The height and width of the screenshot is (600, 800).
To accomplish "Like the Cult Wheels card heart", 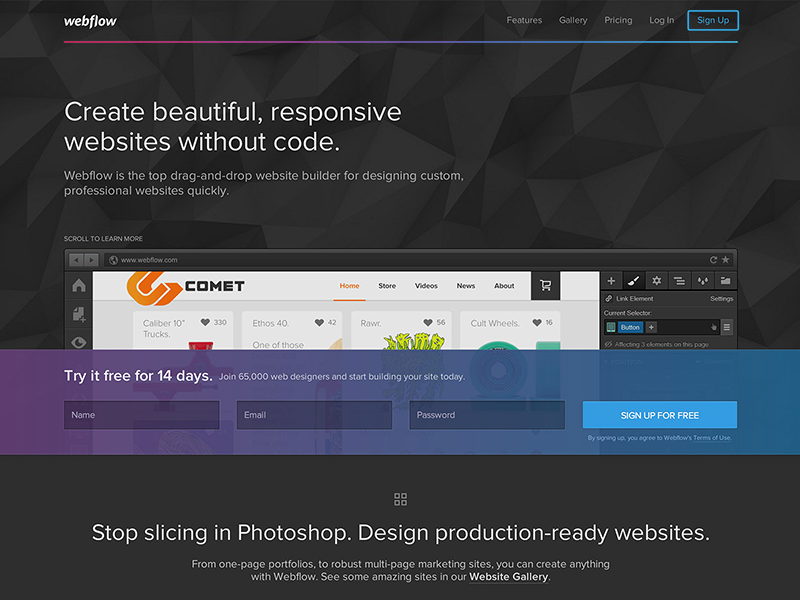I will tap(537, 322).
